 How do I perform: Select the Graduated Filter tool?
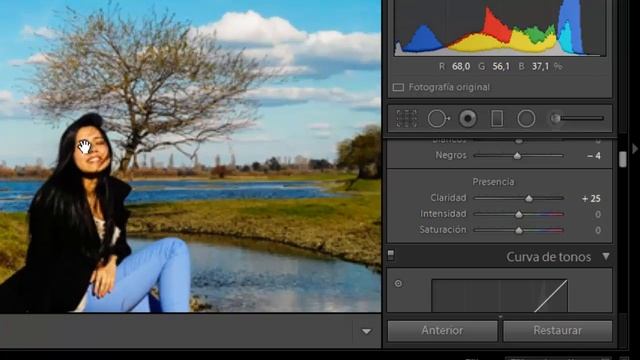pyautogui.click(x=497, y=119)
